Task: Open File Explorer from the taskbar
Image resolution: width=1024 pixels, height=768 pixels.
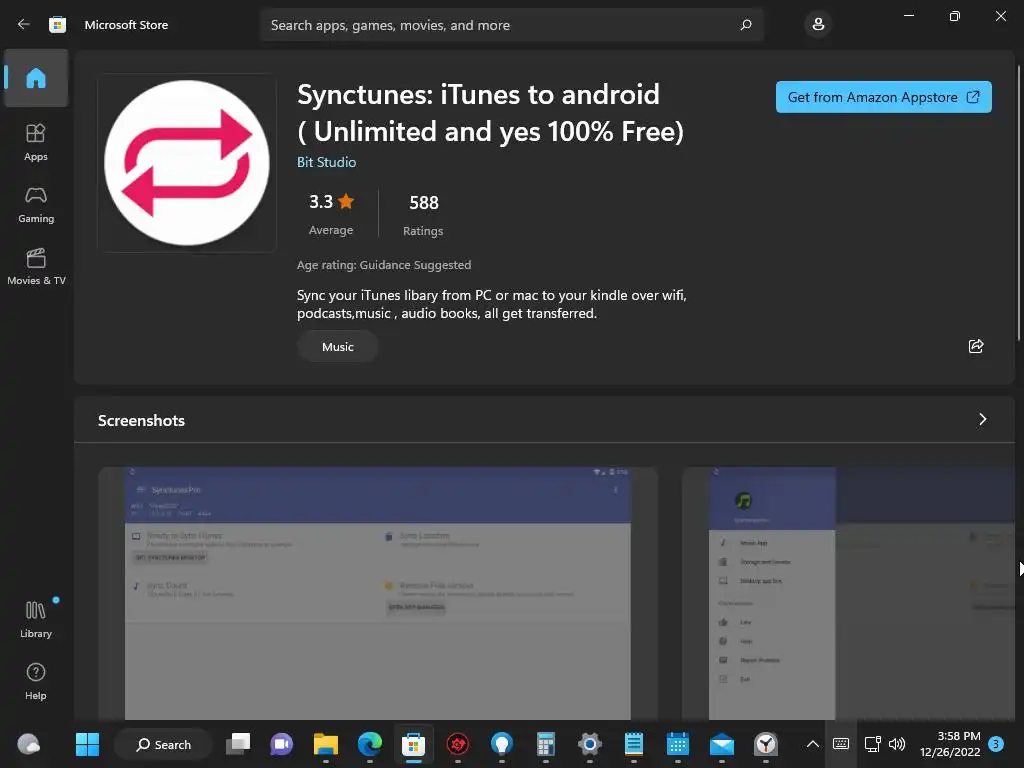Action: point(326,744)
